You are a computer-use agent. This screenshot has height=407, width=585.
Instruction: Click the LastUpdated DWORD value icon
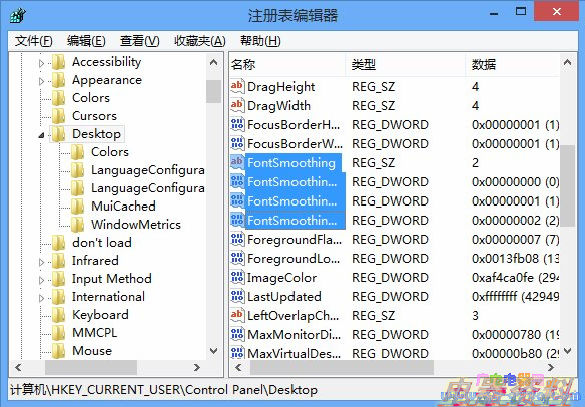237,297
